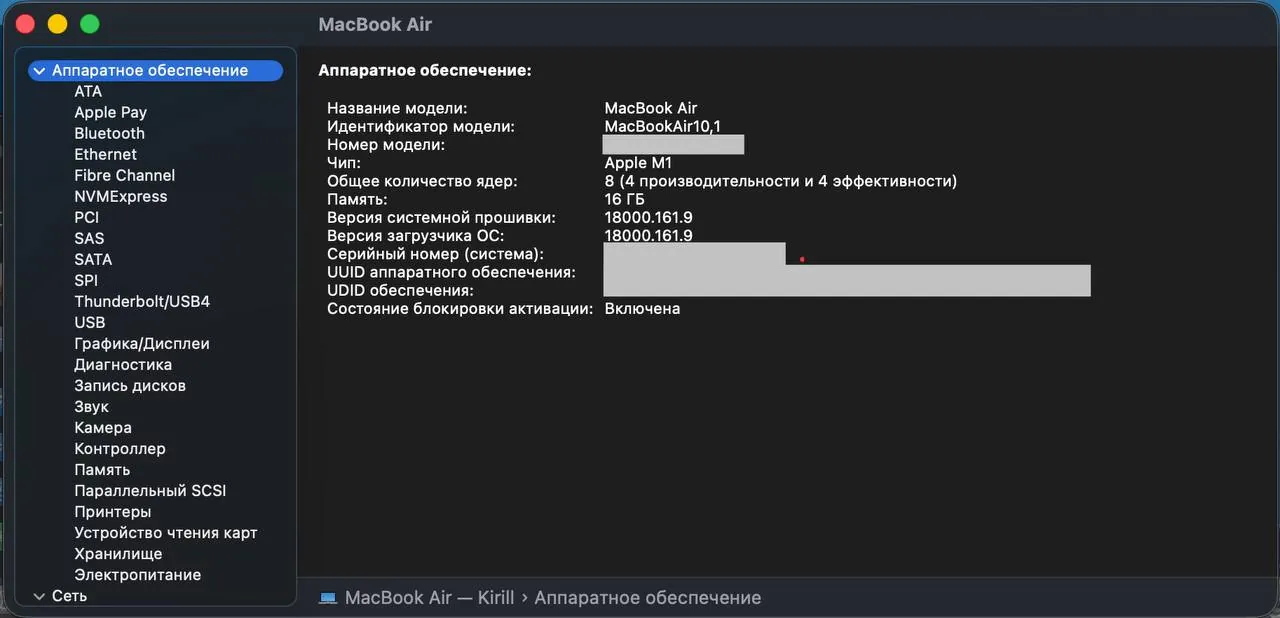Click Аппаратное обеспечение in path bar
1280x618 pixels.
pos(648,598)
